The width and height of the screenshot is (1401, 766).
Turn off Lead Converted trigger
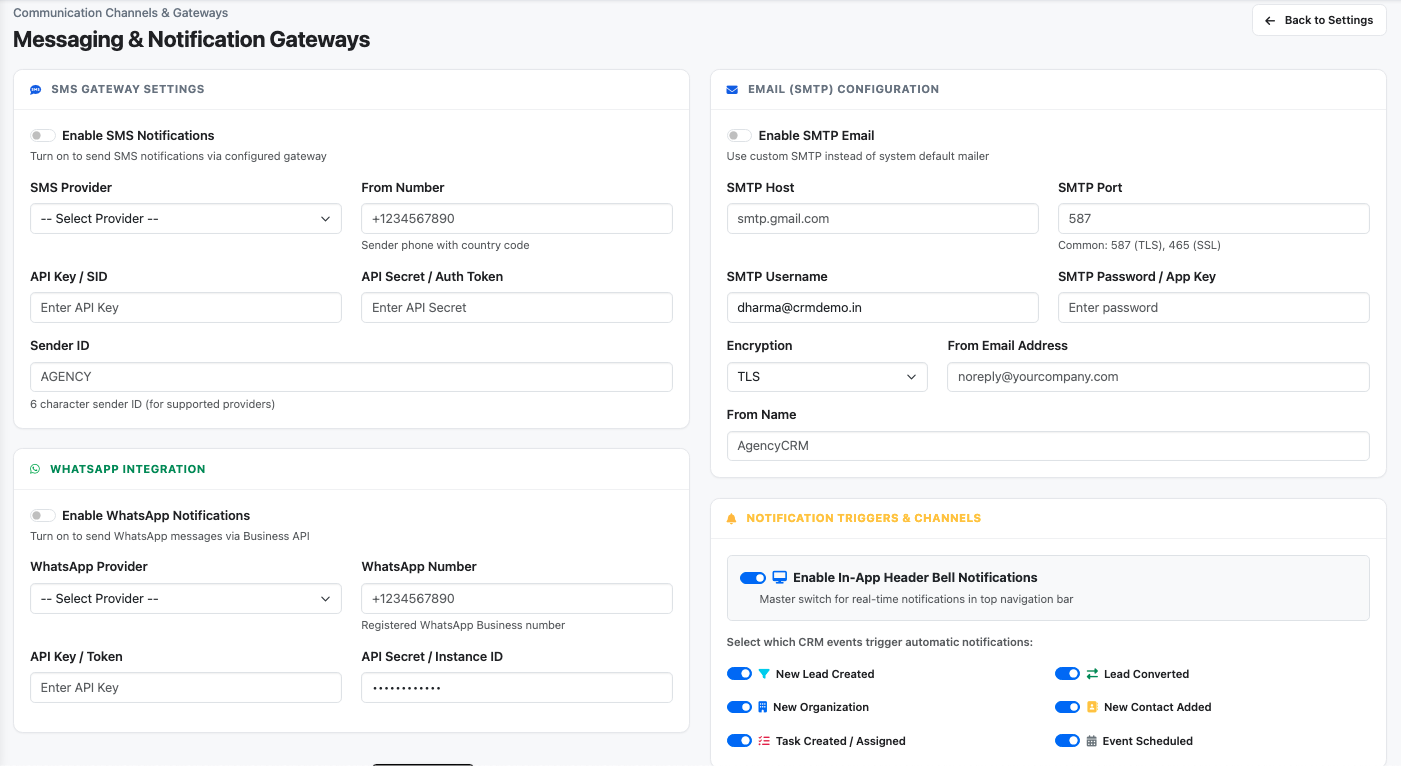(1068, 674)
